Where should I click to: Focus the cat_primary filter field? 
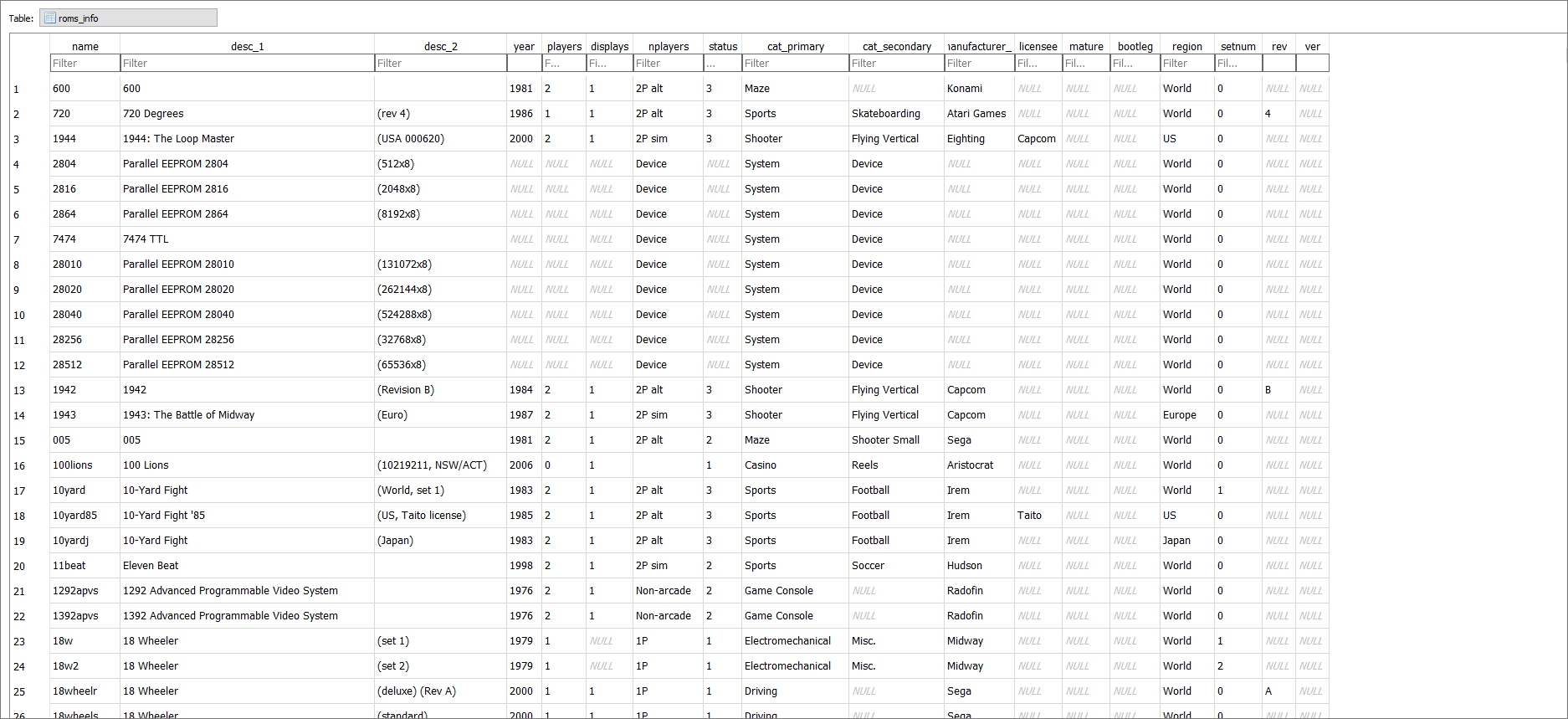pos(795,63)
